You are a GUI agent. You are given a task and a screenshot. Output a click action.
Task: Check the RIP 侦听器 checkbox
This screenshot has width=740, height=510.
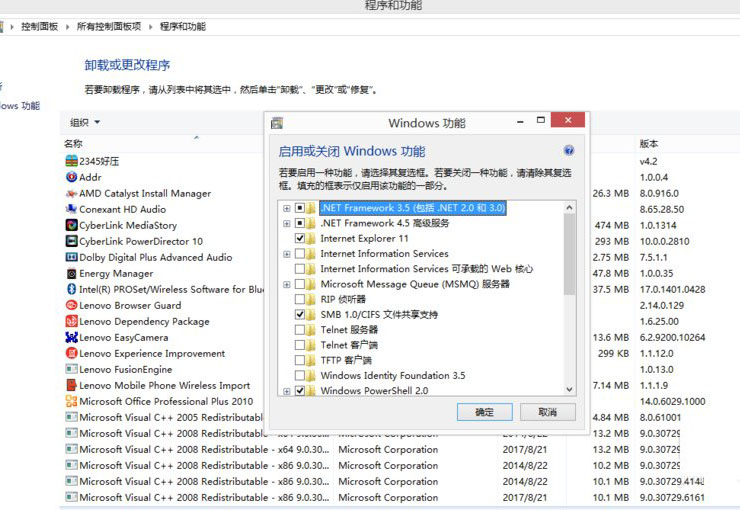tap(300, 299)
